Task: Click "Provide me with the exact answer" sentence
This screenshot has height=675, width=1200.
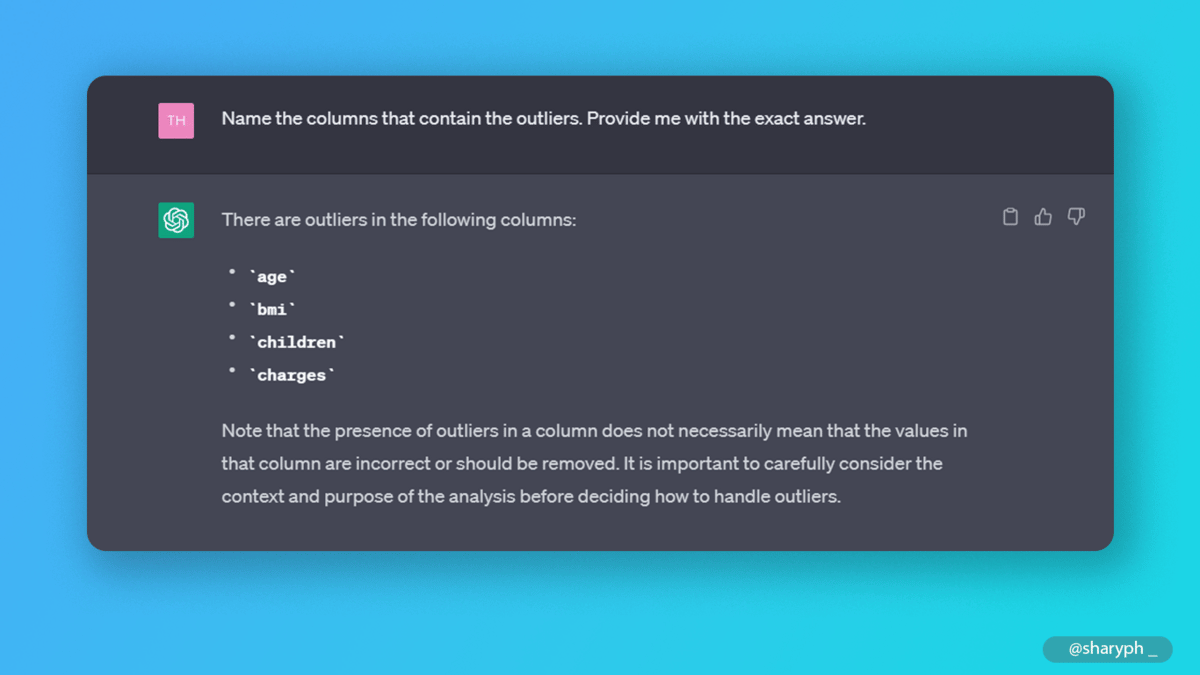Action: tap(725, 119)
